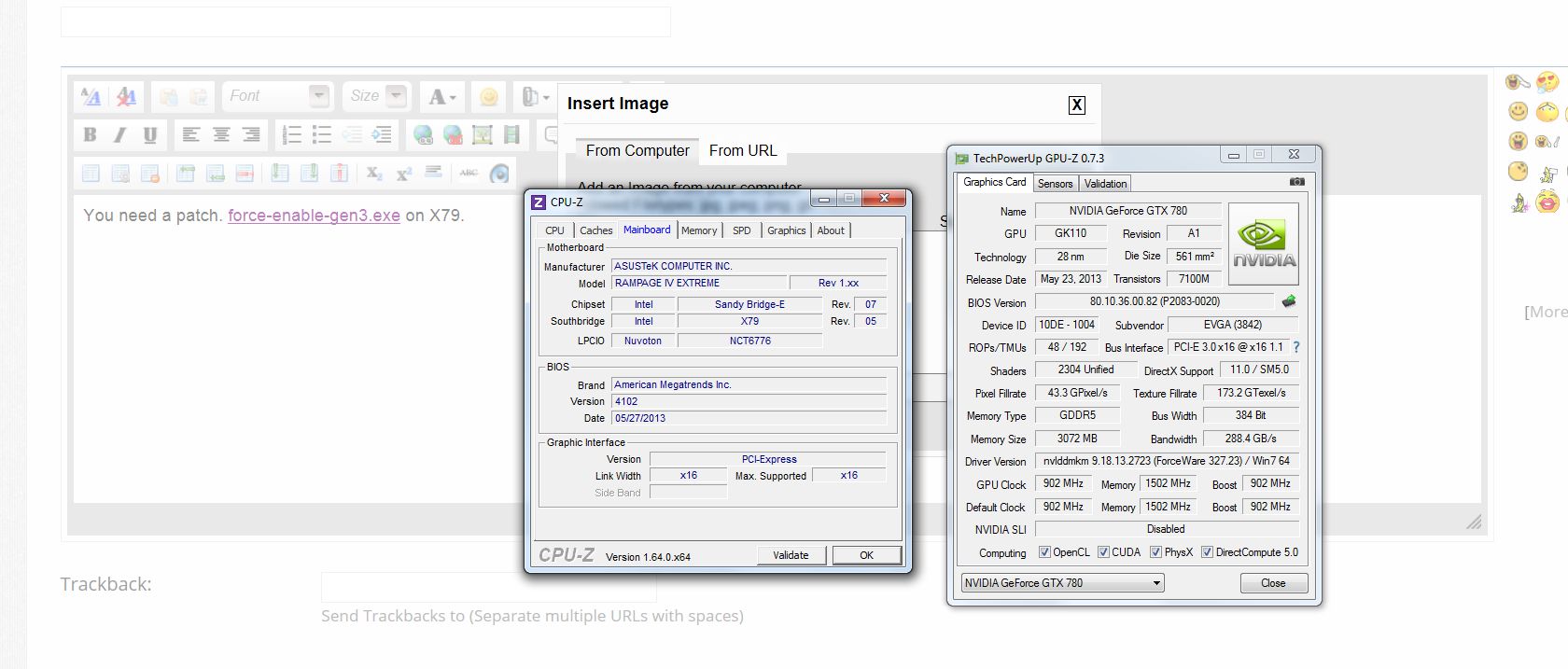Open the Size dropdown in editor
This screenshot has height=669, width=1568.
pyautogui.click(x=377, y=96)
